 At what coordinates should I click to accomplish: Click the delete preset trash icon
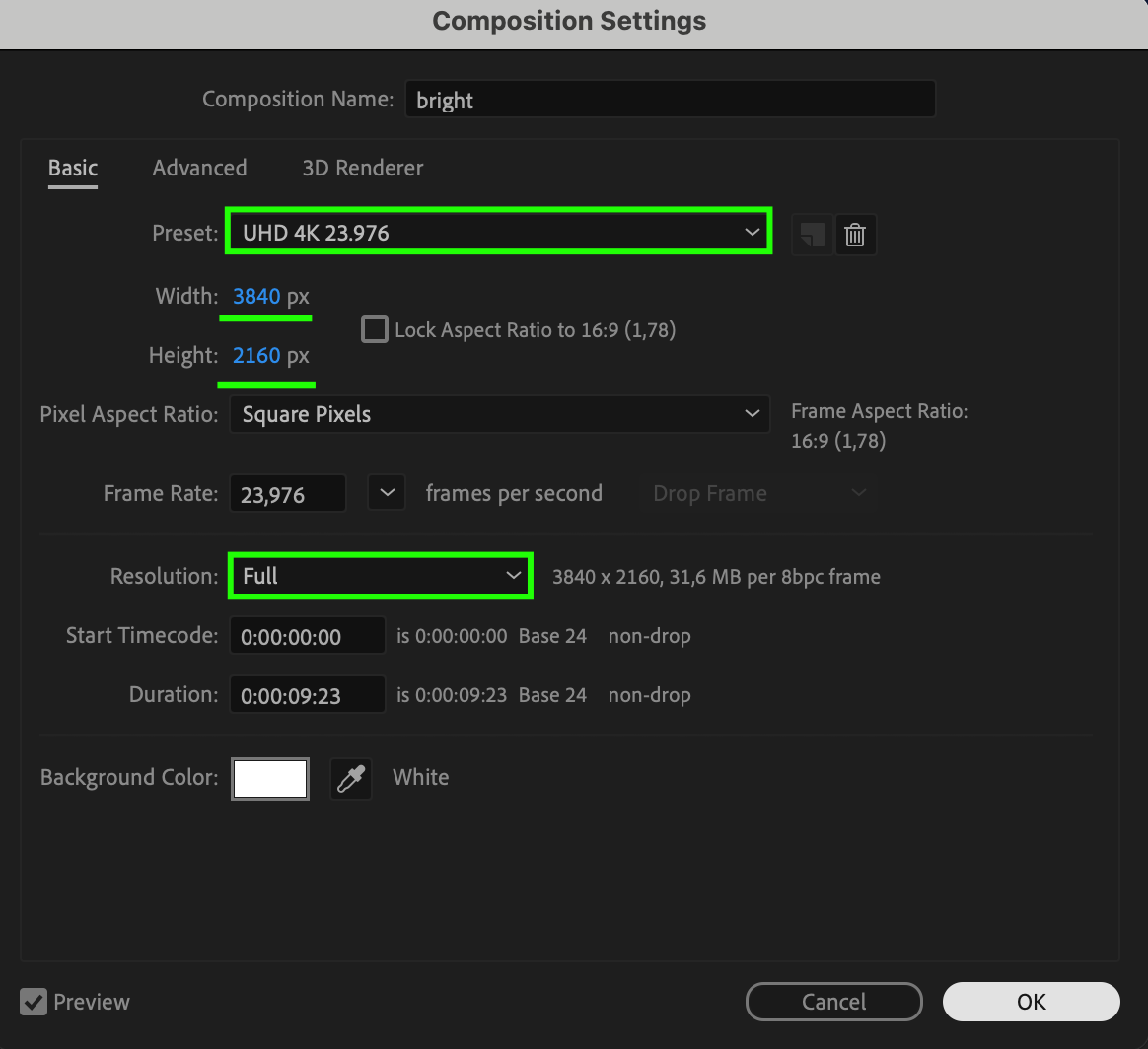tap(855, 236)
